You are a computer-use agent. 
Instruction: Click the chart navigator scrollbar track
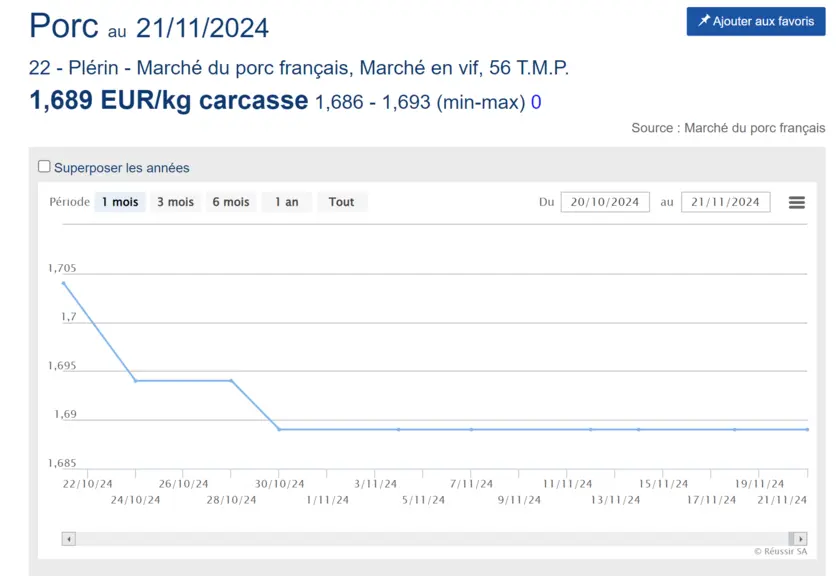pyautogui.click(x=432, y=539)
